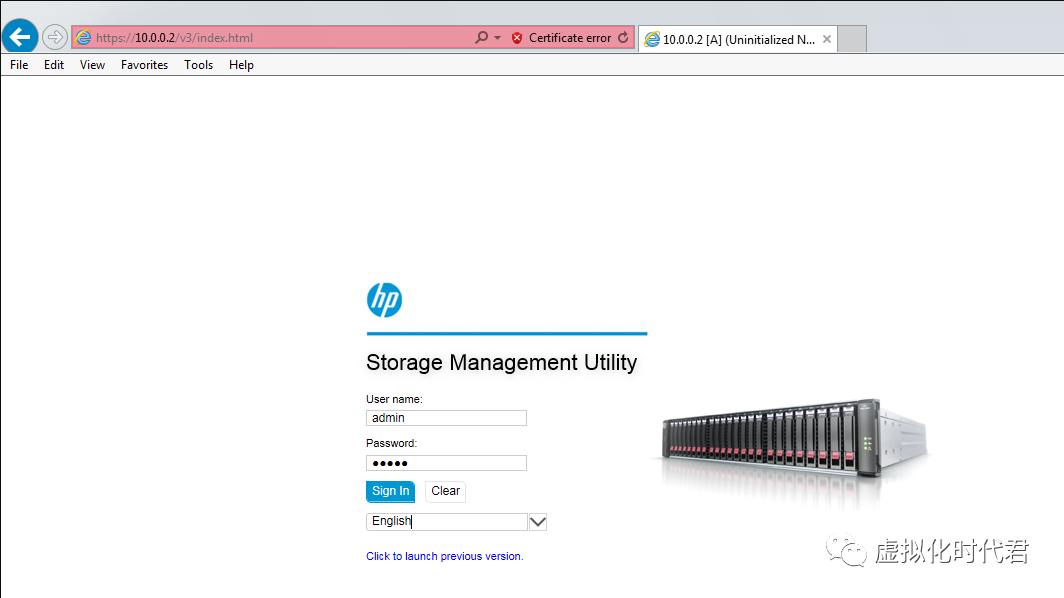Click the forward navigation arrow
This screenshot has height=598, width=1064.
54,37
